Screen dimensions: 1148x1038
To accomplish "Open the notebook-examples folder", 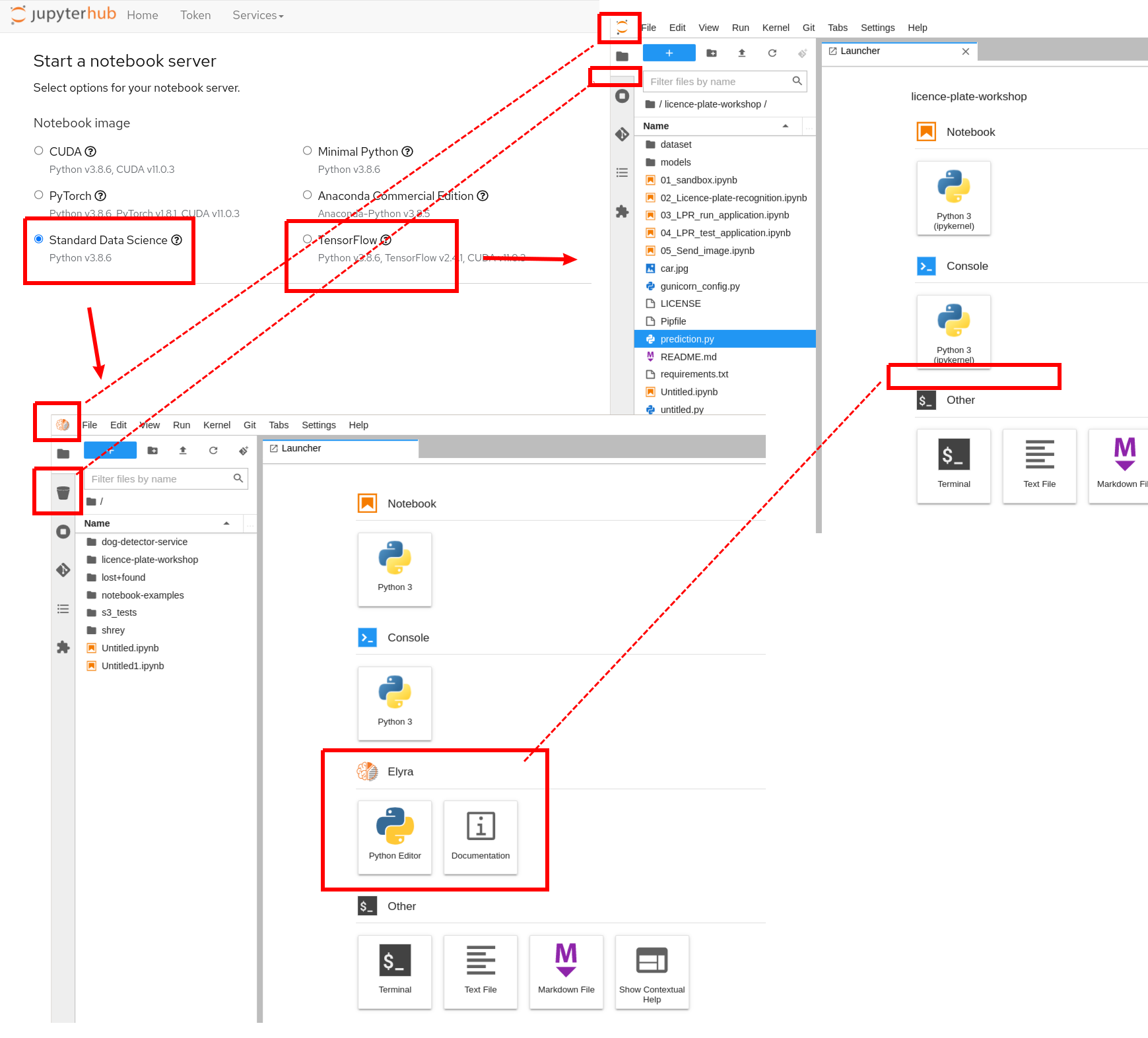I will point(166,595).
